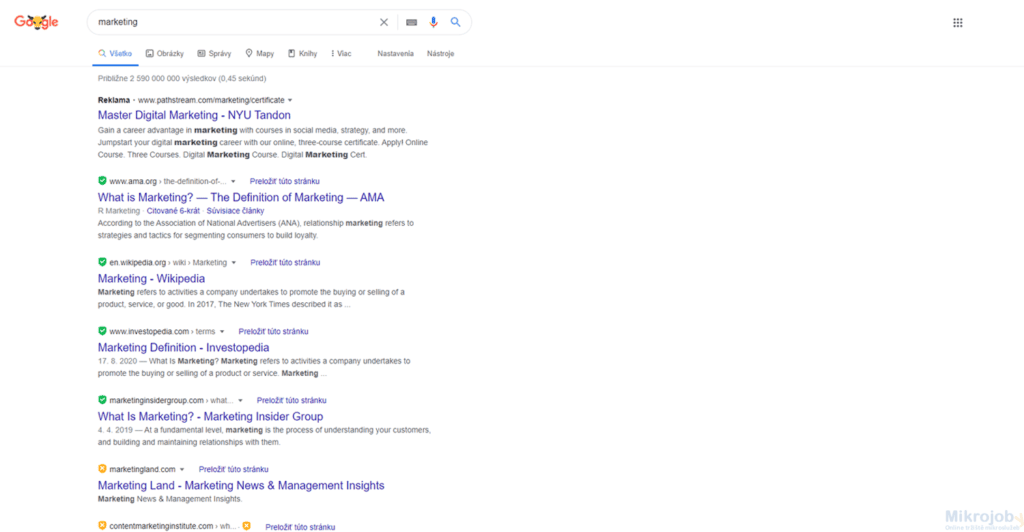
Task: Click the blue magnifier search icon
Action: (455, 22)
